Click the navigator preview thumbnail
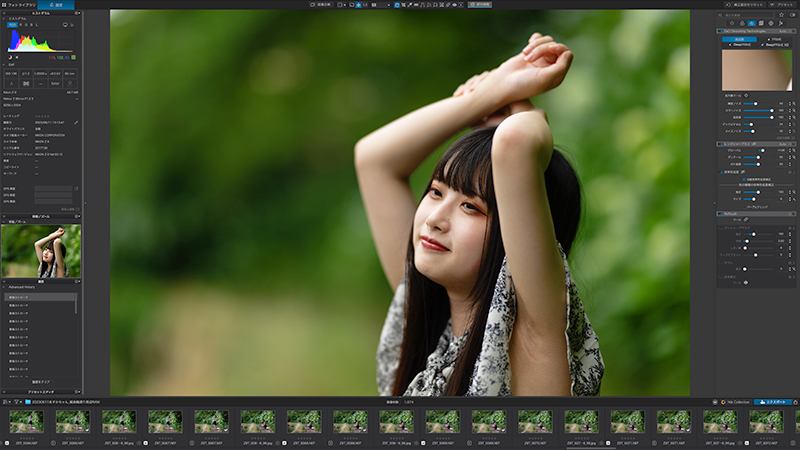 [x=41, y=251]
